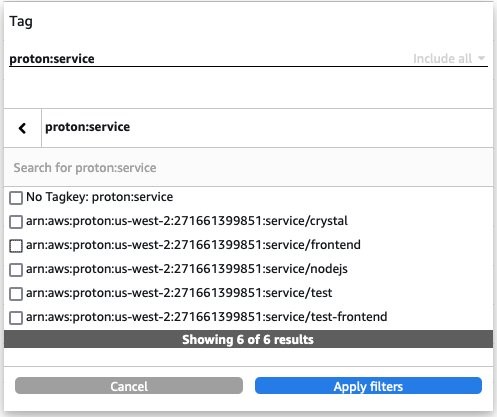Click the service/nodejs ARN label text
The image size is (497, 417).
(x=187, y=269)
